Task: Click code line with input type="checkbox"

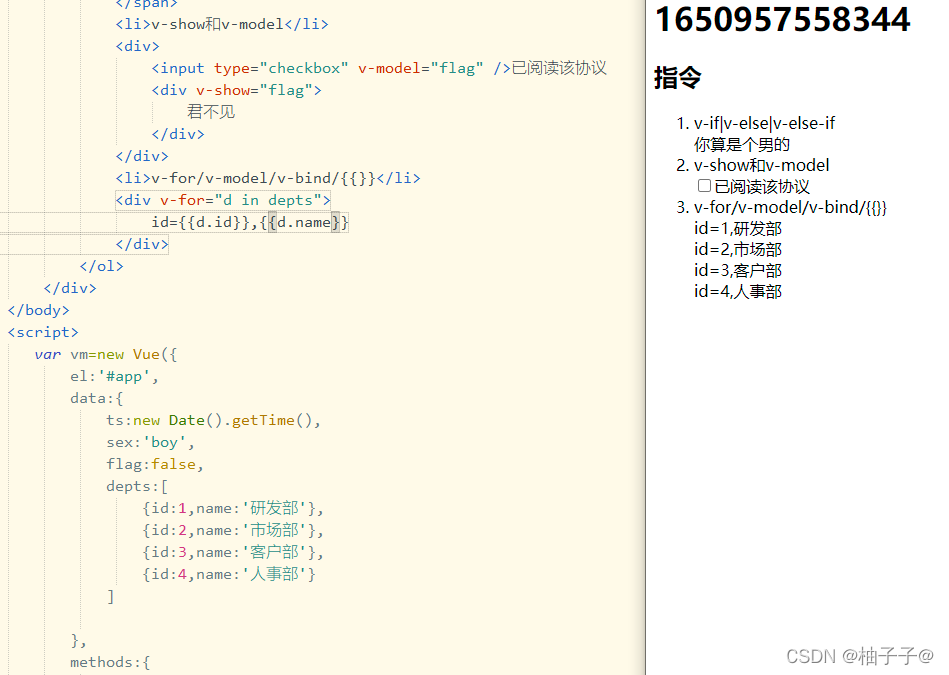Action: pyautogui.click(x=379, y=68)
